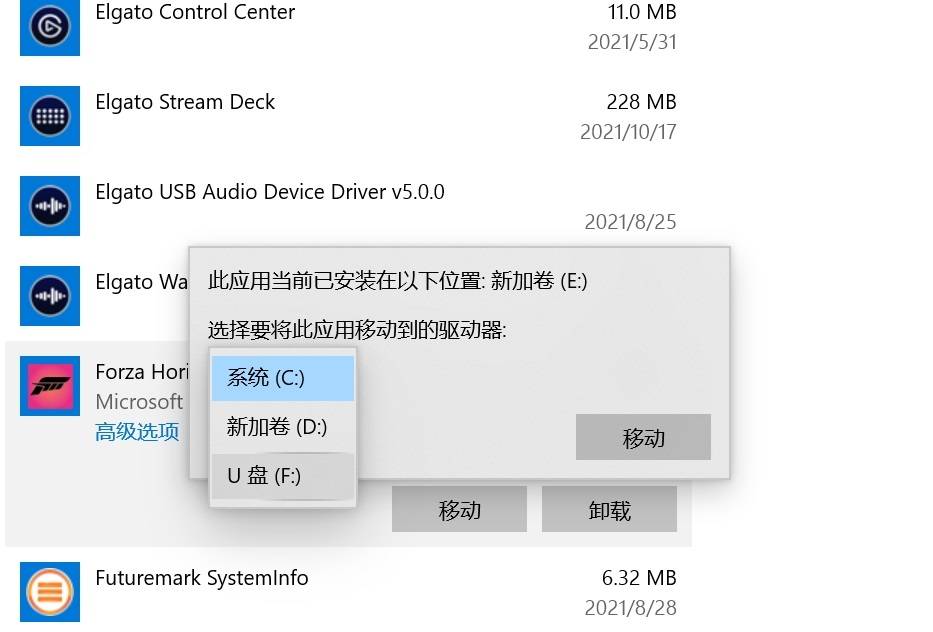Click the highlighted drive selection in the list

[283, 378]
